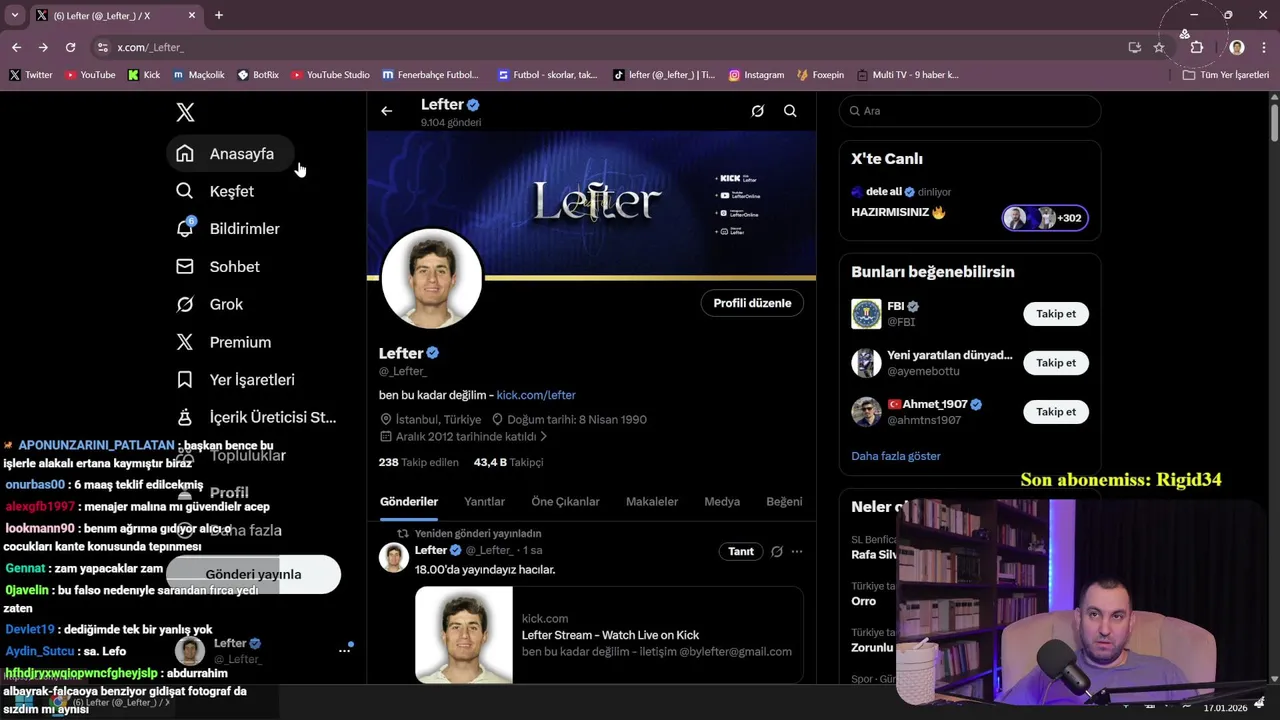Click 238 Takip edilen following count

(x=419, y=462)
